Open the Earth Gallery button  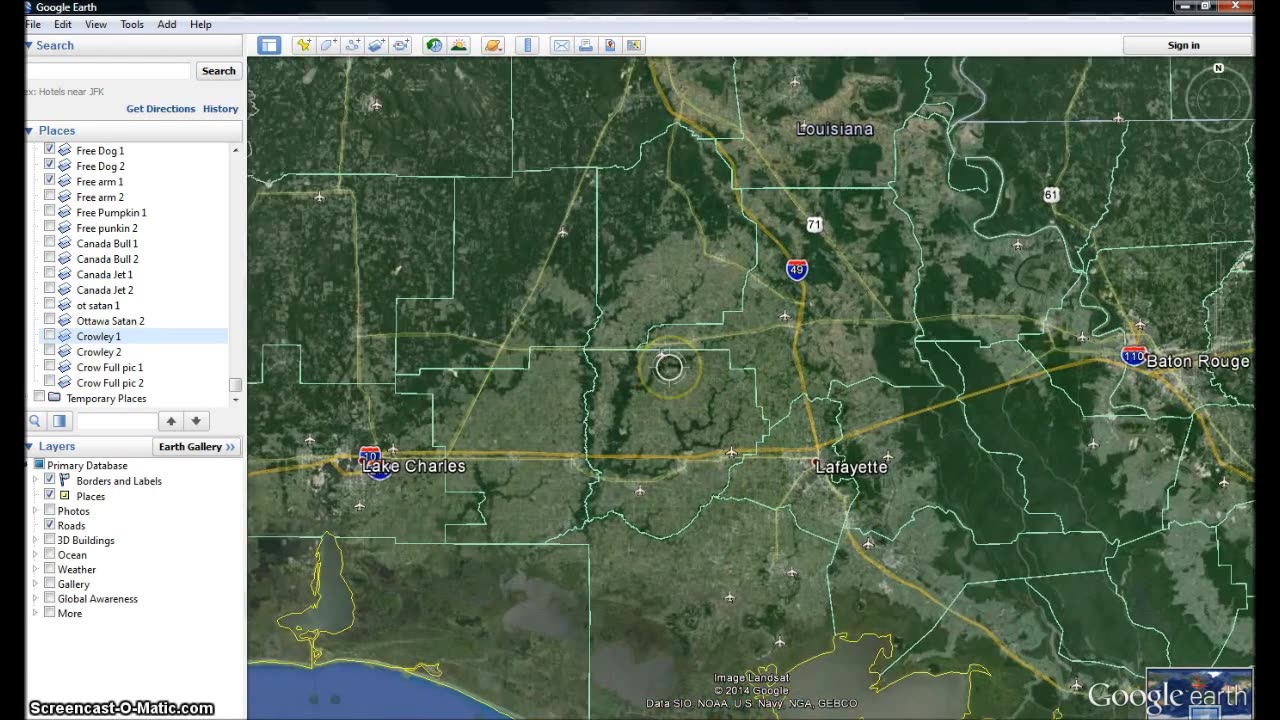coord(196,446)
